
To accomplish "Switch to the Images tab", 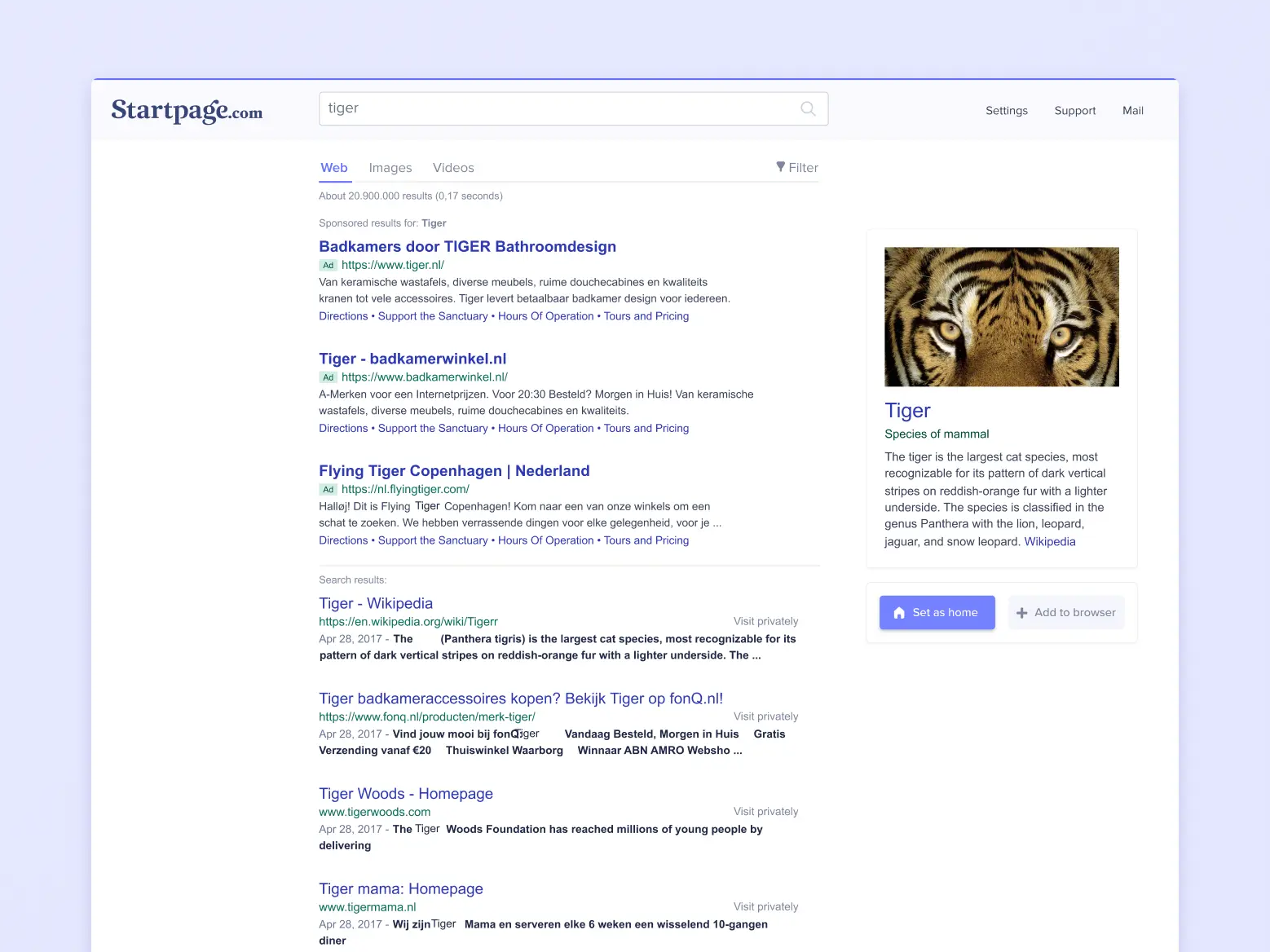I will (390, 168).
